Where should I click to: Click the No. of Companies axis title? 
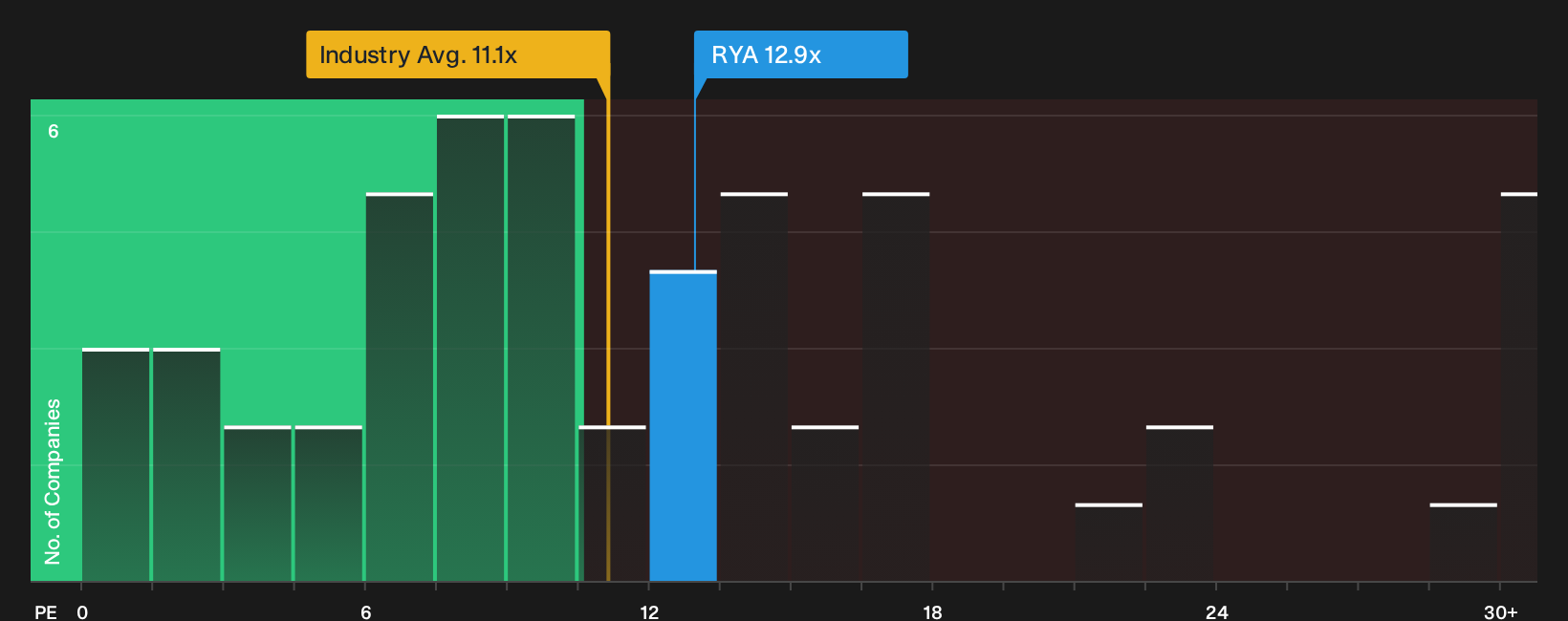[53, 482]
